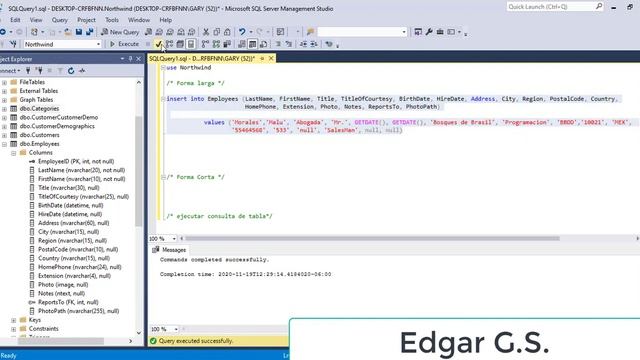This screenshot has width=640, height=360.
Task: Click the Save file icon
Action: pyautogui.click(x=79, y=32)
